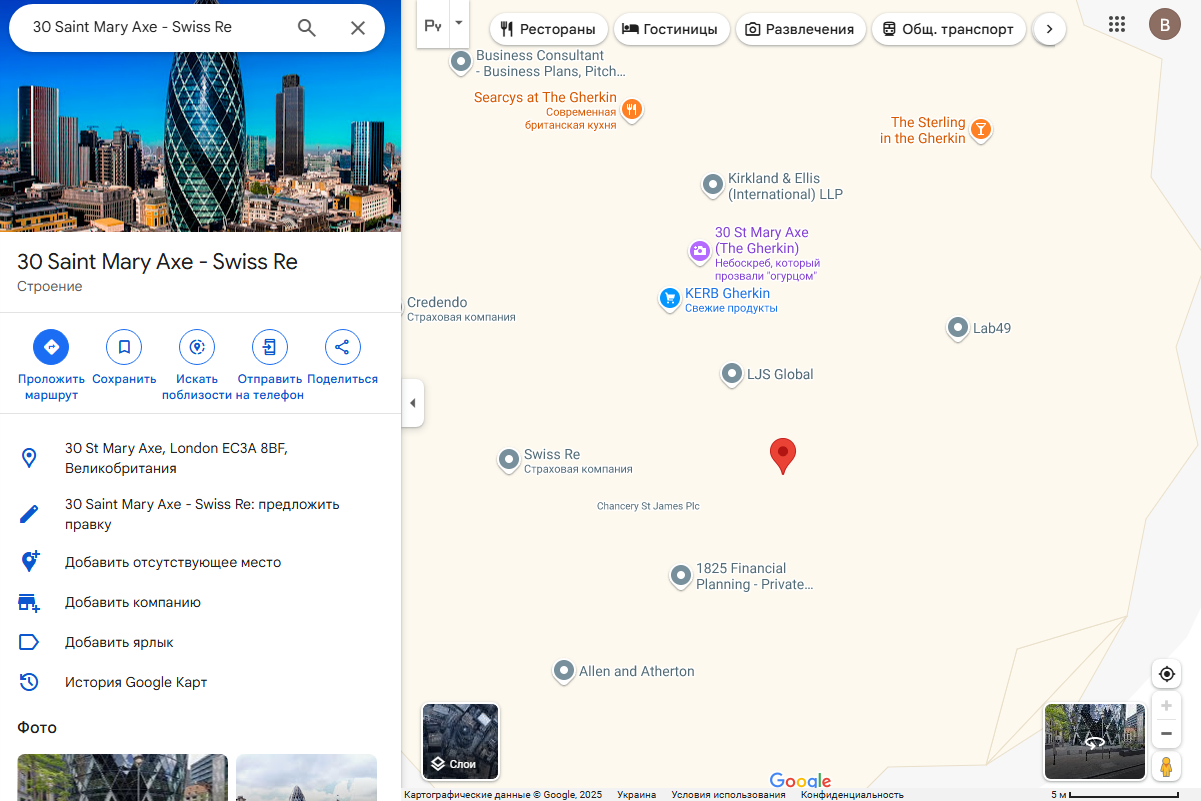The width and height of the screenshot is (1201, 801).
Task: Open the Проложить маршрут directions button
Action: 51,347
